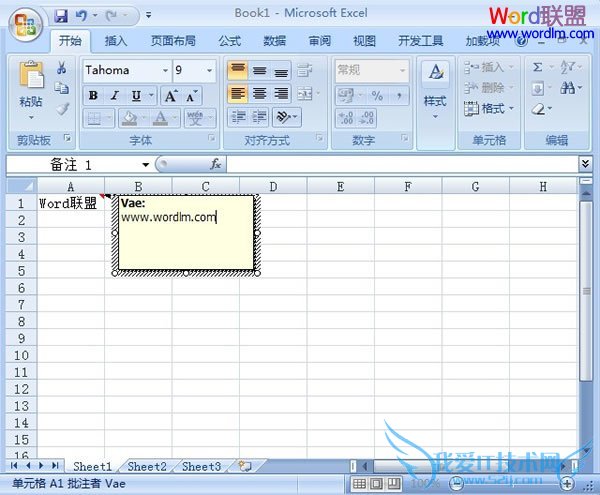Screen dimensions: 600x495
Task: Insert a new worksheet tab icon
Action: 245,466
